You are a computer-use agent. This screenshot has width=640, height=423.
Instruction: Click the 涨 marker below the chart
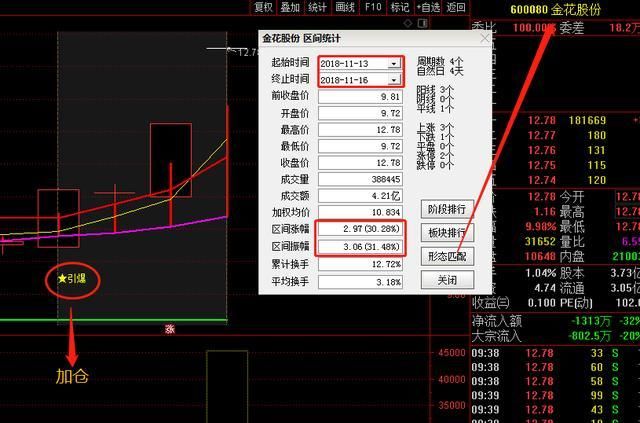(170, 329)
